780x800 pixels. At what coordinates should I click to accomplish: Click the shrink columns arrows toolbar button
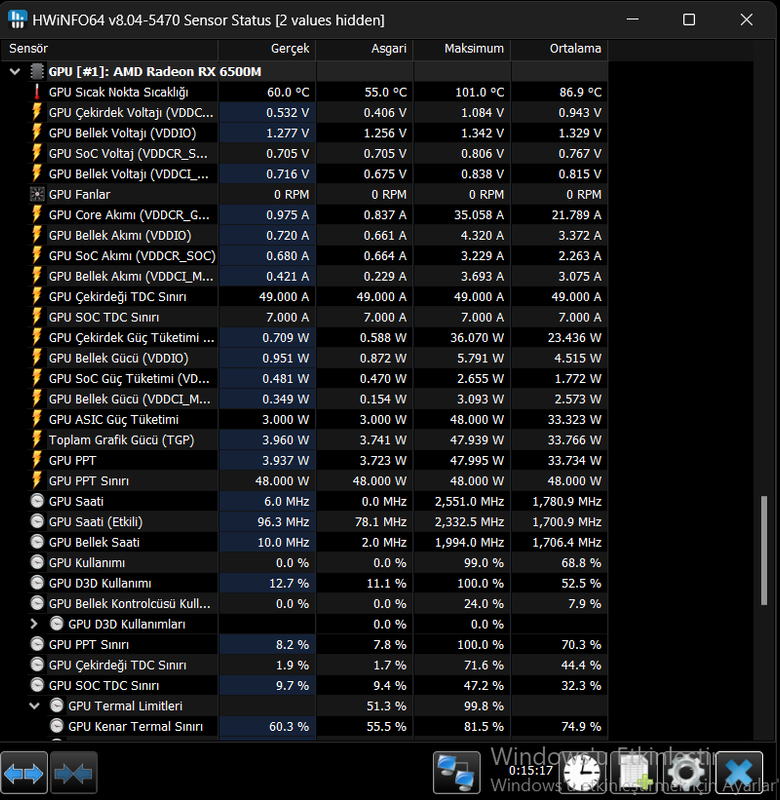73,773
